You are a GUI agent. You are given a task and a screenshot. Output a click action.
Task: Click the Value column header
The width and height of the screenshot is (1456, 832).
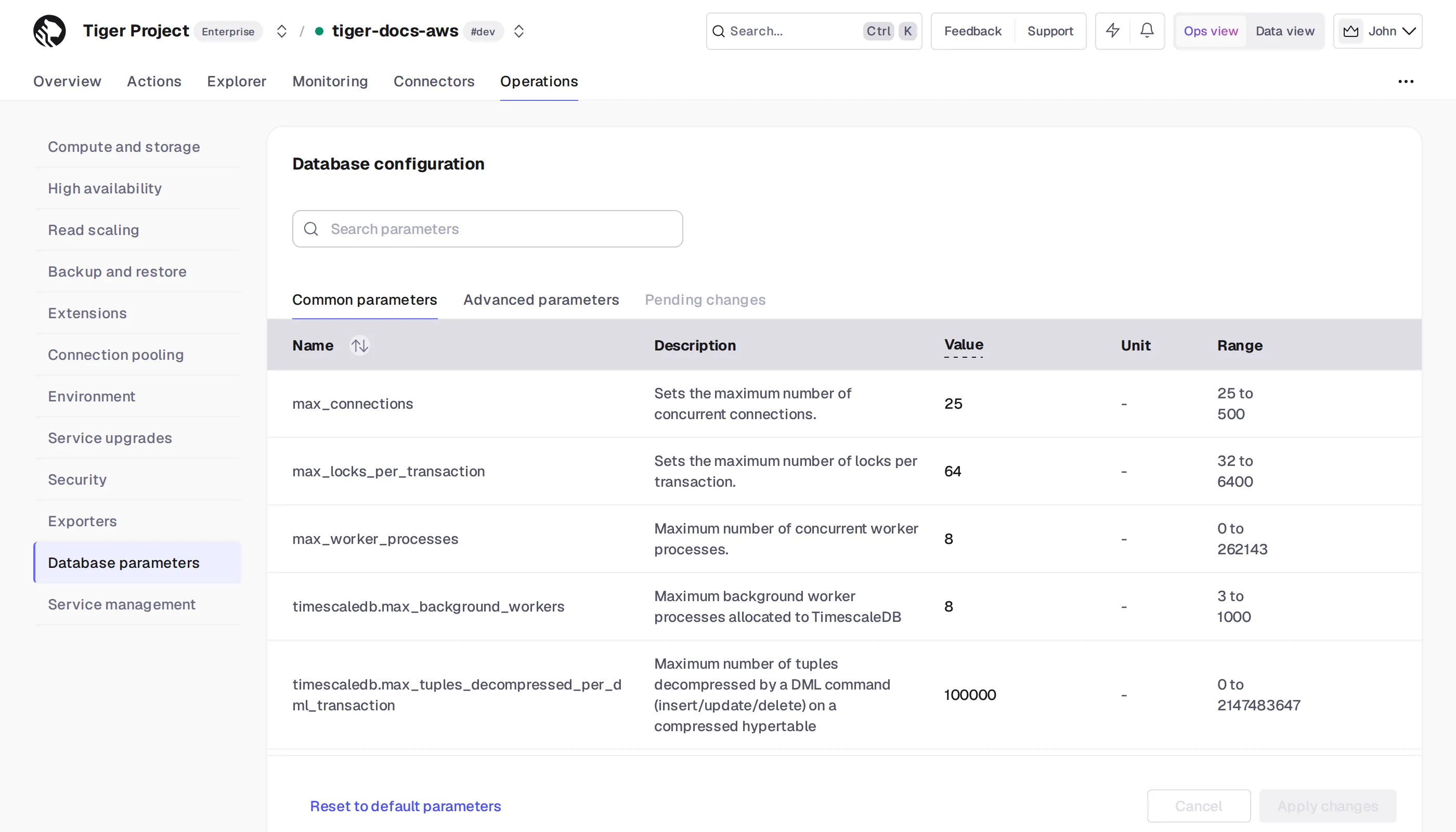click(x=964, y=345)
